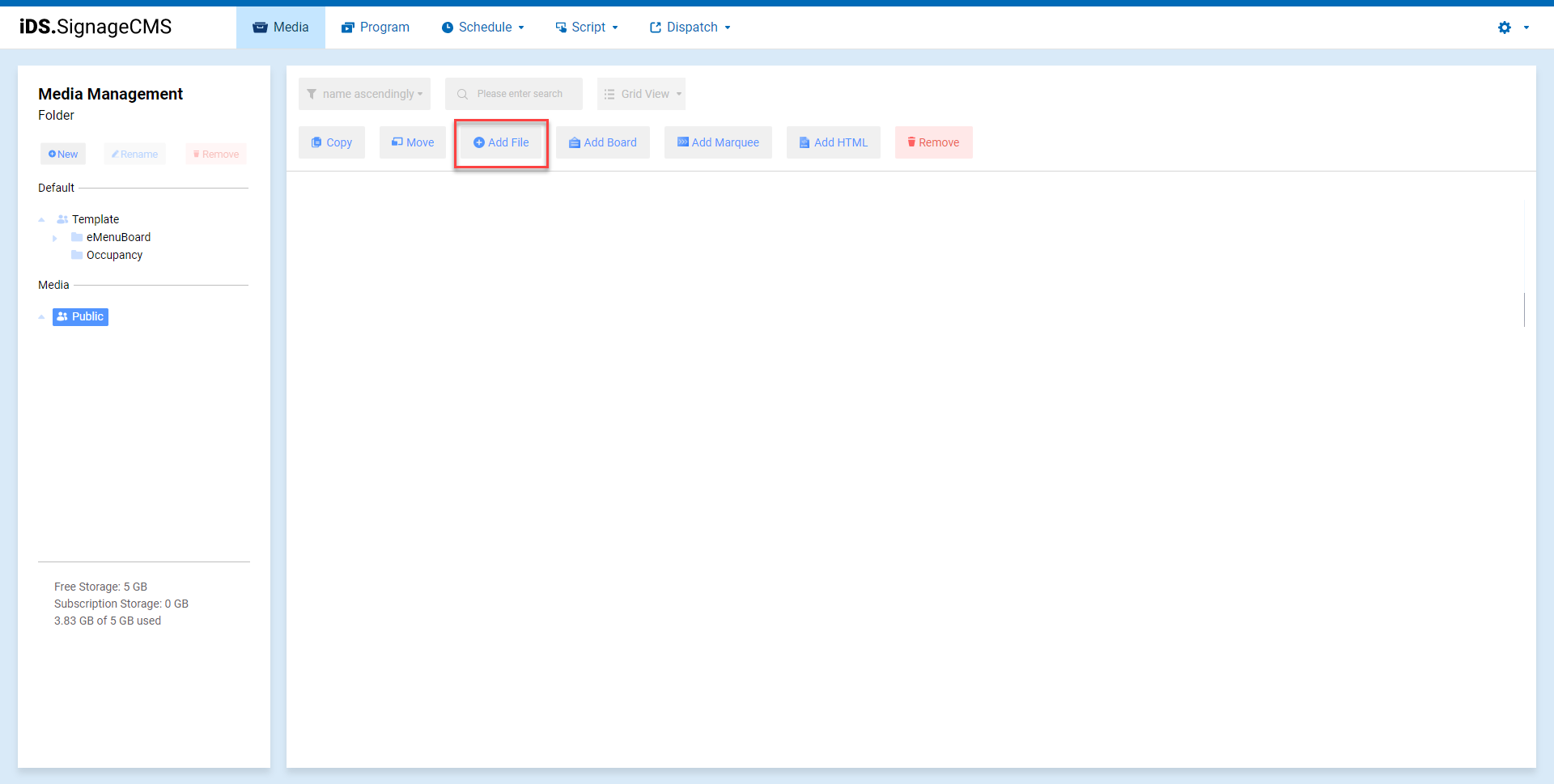Select the Template tree item
Screen dimensions: 1554x784
[87, 219]
